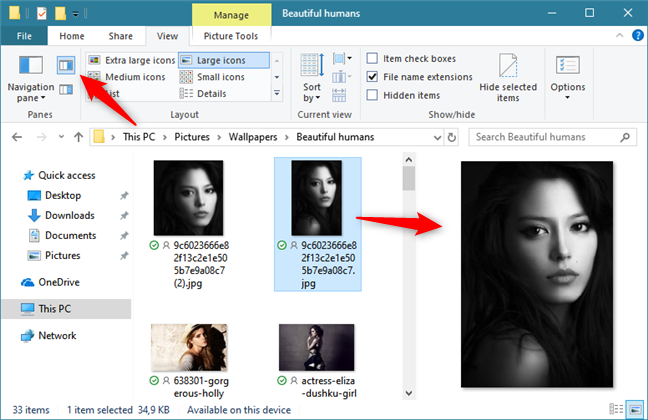Refresh the current folder
The image size is (648, 420).
452,137
